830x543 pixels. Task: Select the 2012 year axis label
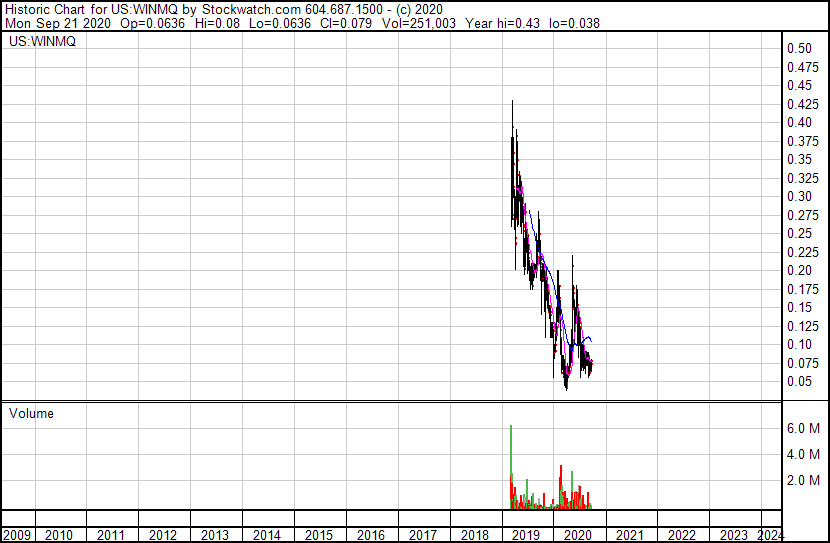pos(163,535)
